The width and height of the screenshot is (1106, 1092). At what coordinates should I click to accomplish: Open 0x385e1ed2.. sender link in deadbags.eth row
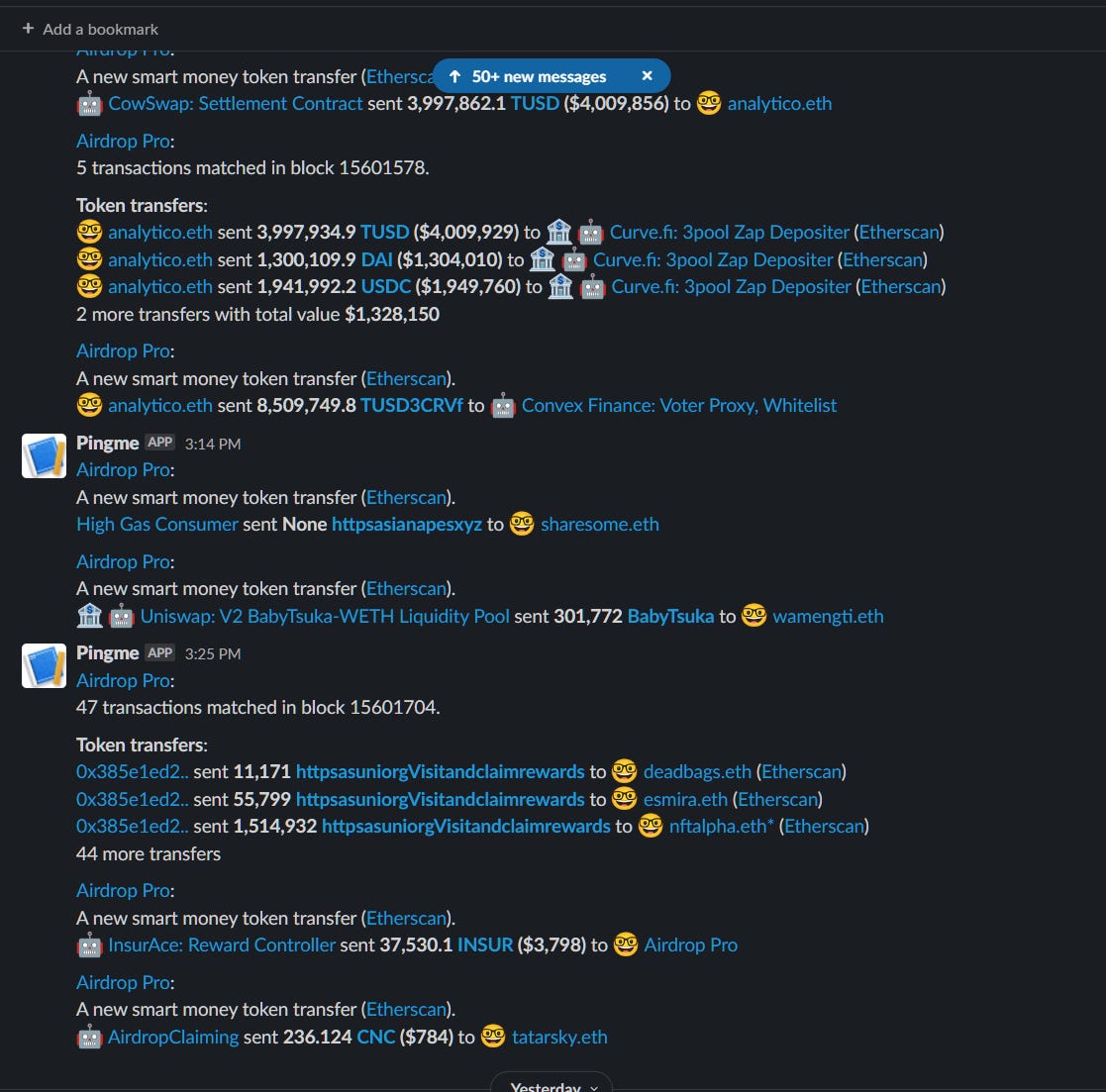tap(133, 771)
